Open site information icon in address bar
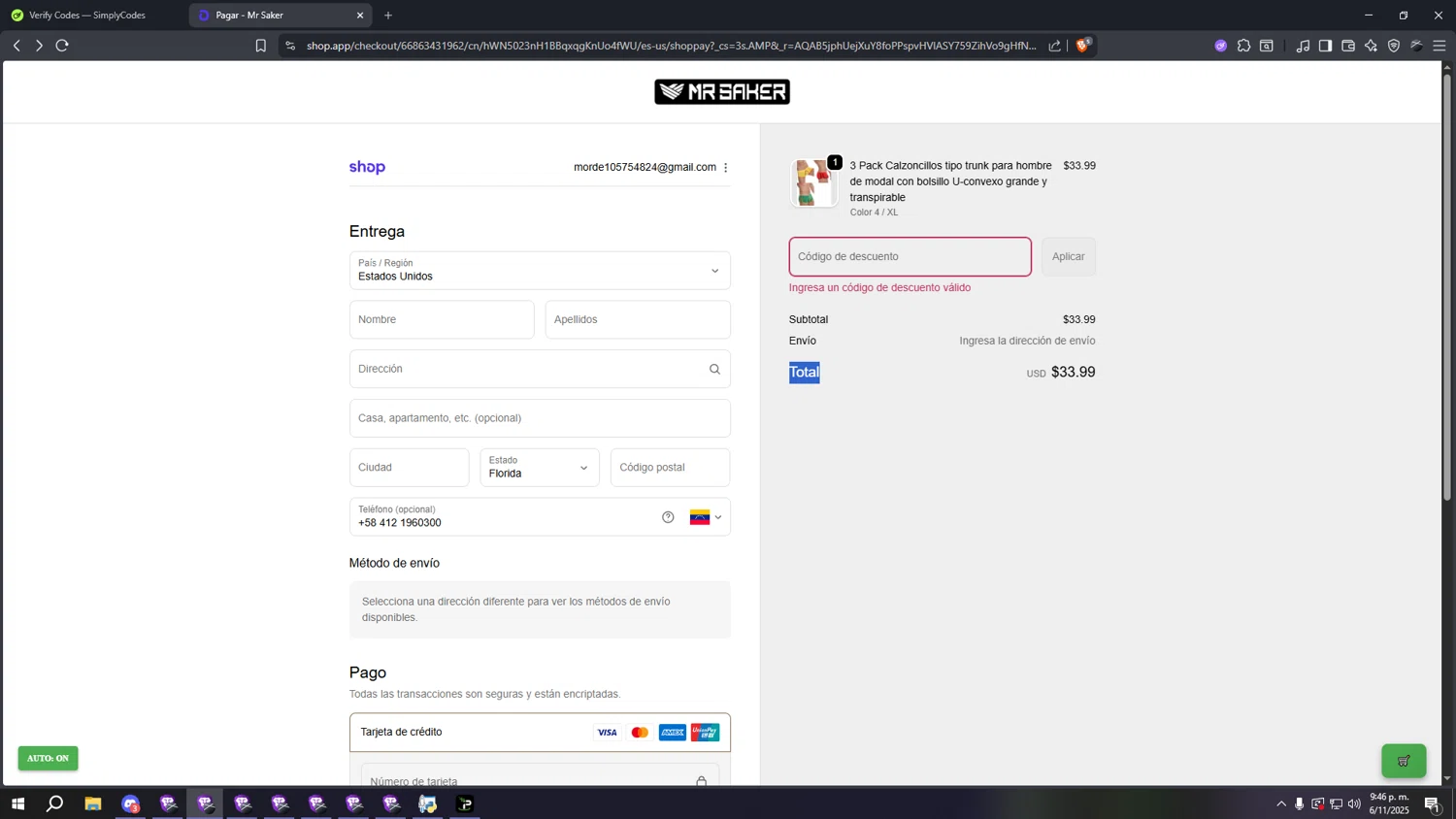 click(290, 46)
